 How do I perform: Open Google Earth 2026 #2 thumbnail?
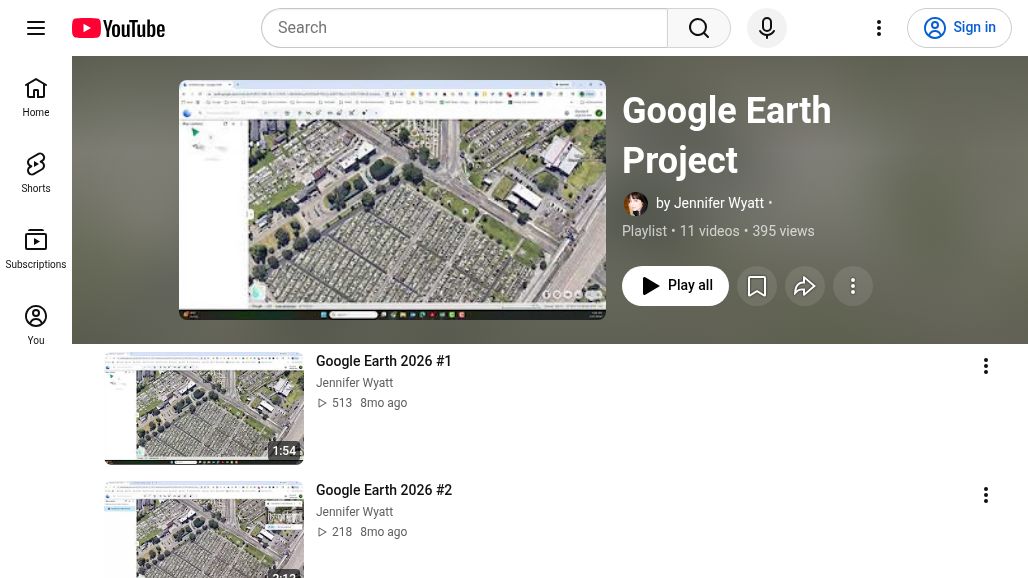coord(204,530)
